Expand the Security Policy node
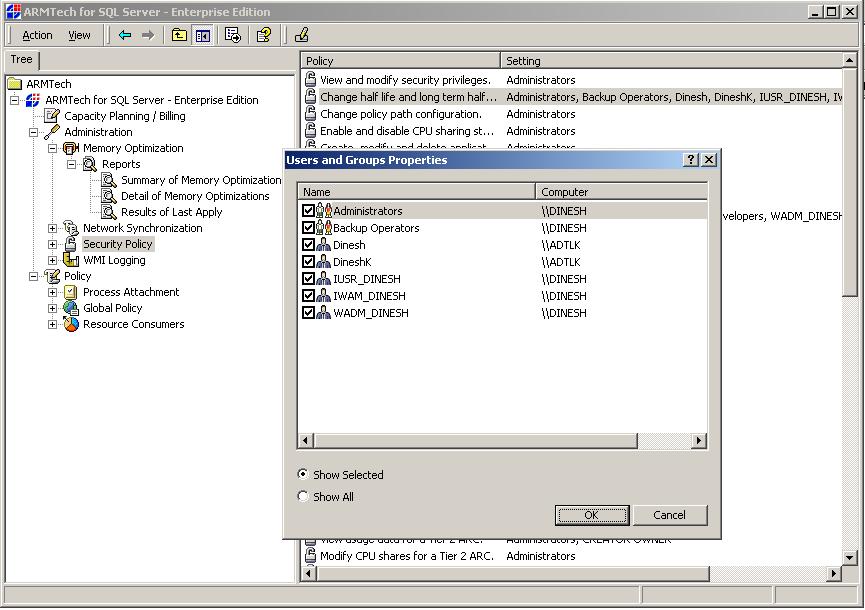This screenshot has width=865, height=610. (52, 244)
